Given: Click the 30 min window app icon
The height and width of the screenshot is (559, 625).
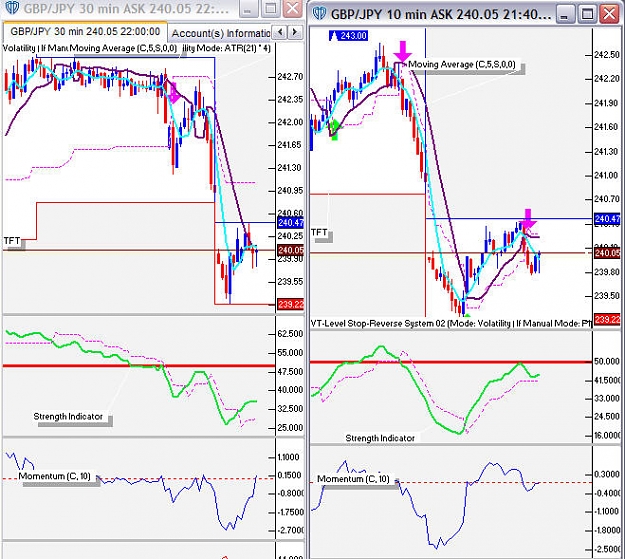Looking at the screenshot, I should point(12,8).
